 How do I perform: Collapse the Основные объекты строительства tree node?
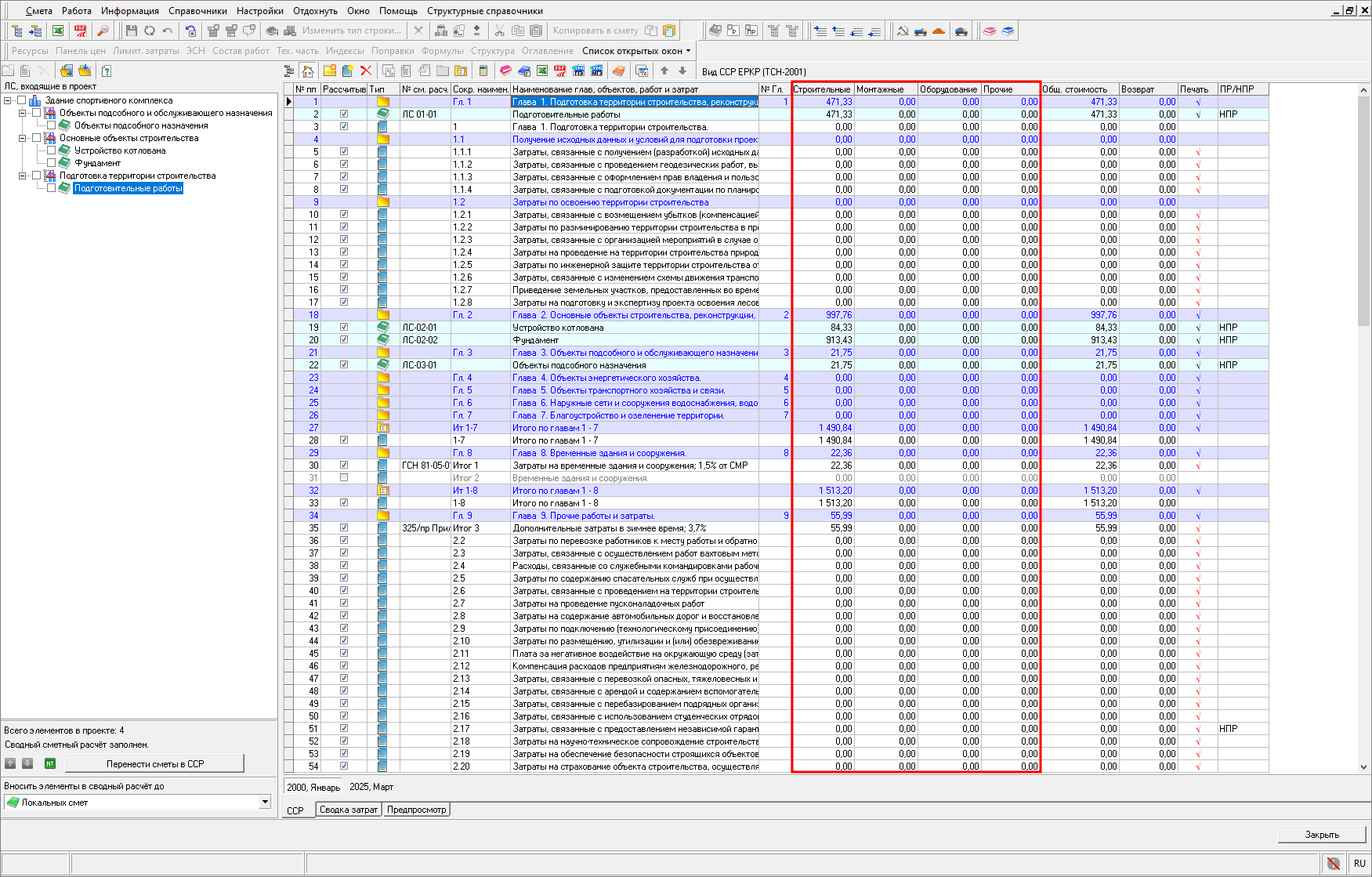(x=23, y=138)
